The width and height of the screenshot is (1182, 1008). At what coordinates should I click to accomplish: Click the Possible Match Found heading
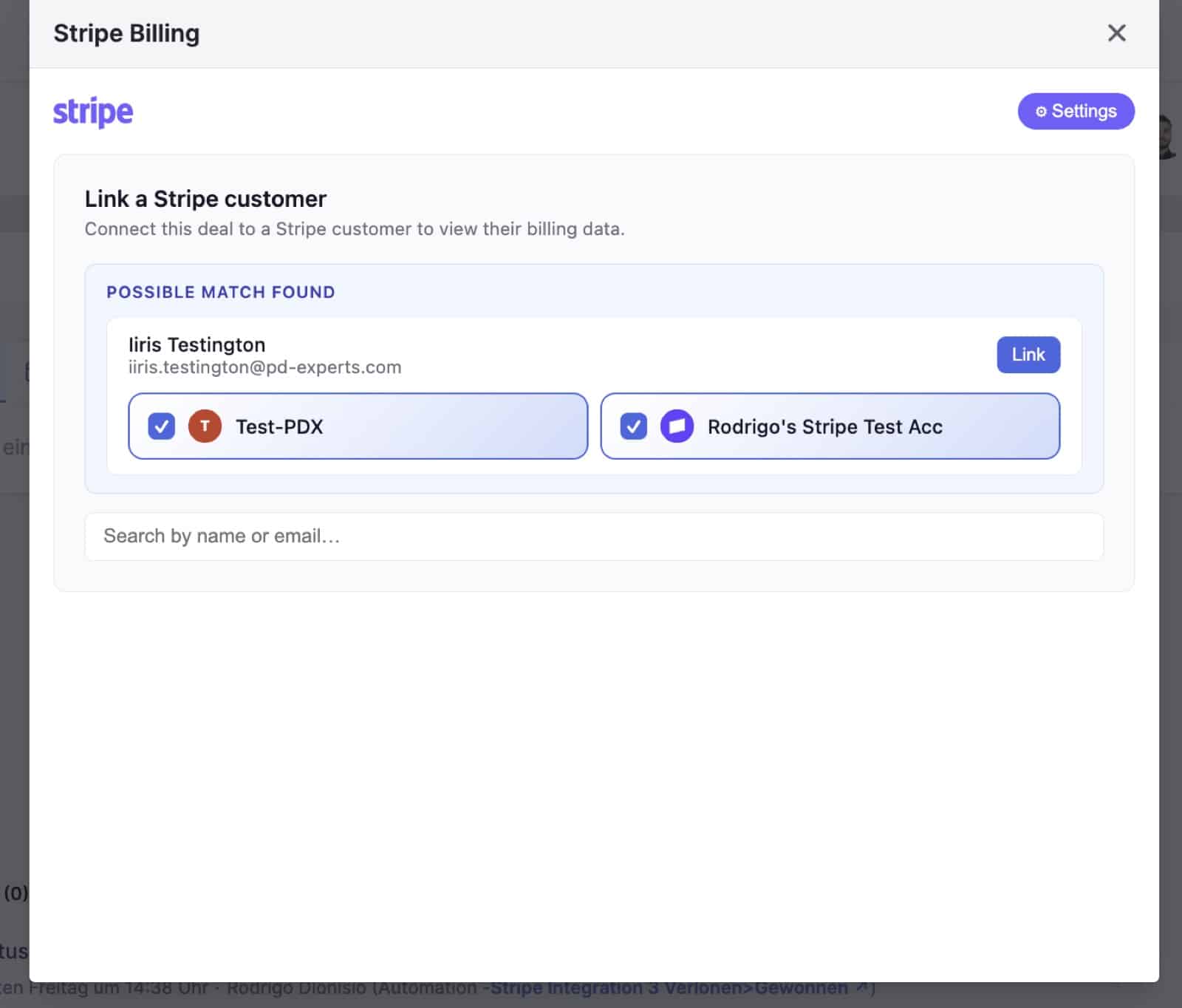pos(221,292)
